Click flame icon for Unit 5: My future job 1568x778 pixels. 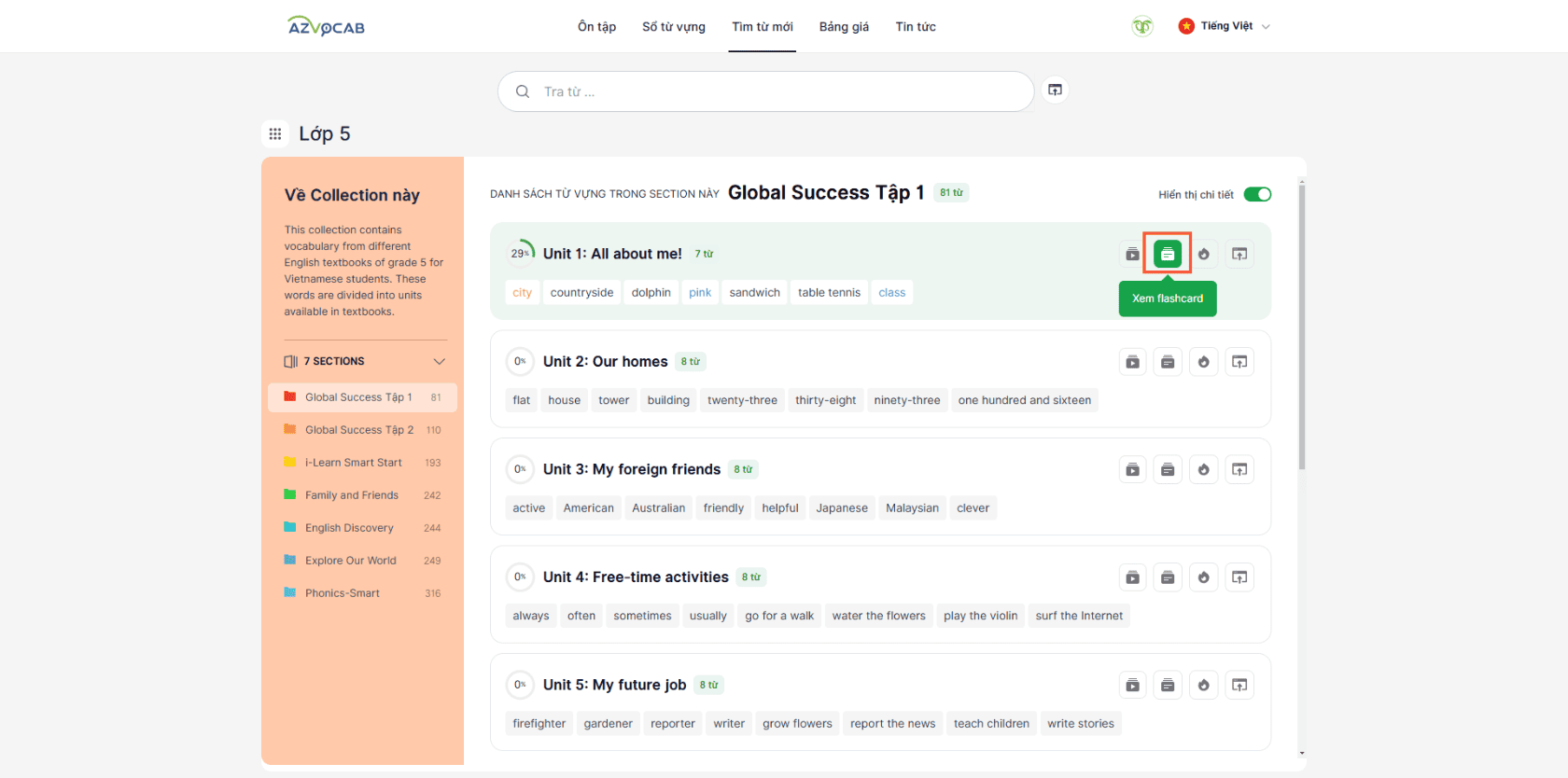coord(1204,685)
